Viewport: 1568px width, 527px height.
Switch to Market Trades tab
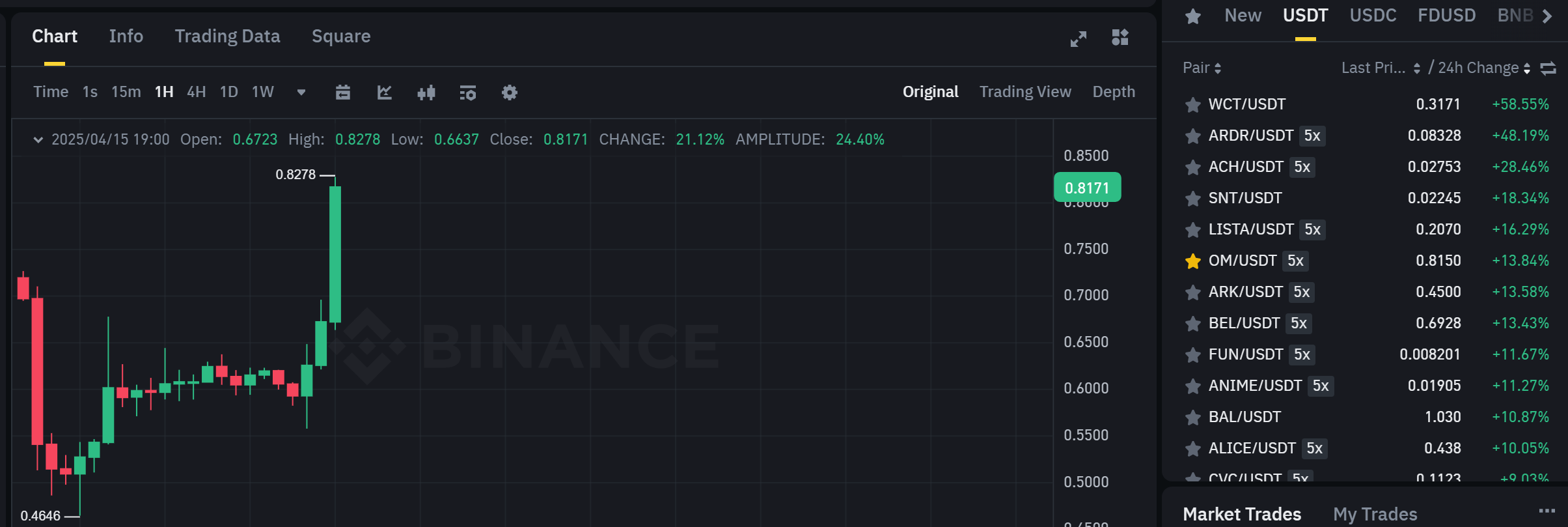(1242, 514)
